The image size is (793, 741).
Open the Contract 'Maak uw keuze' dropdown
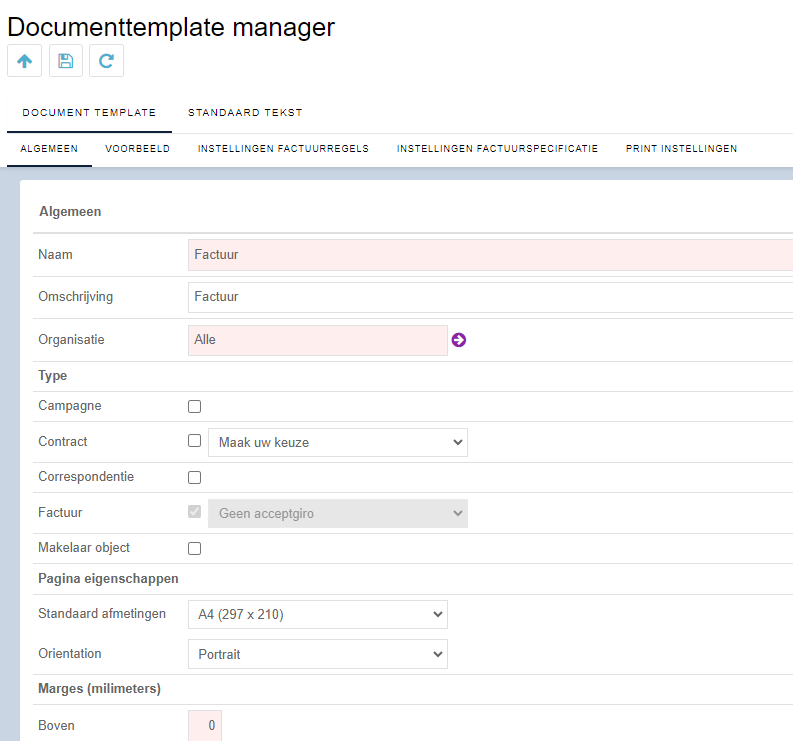(338, 443)
